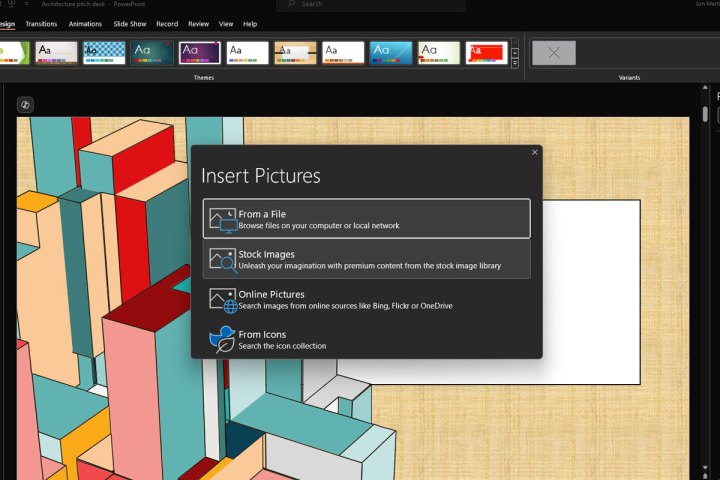The height and width of the screenshot is (480, 720).
Task: Go to the Record tab
Action: (167, 23)
